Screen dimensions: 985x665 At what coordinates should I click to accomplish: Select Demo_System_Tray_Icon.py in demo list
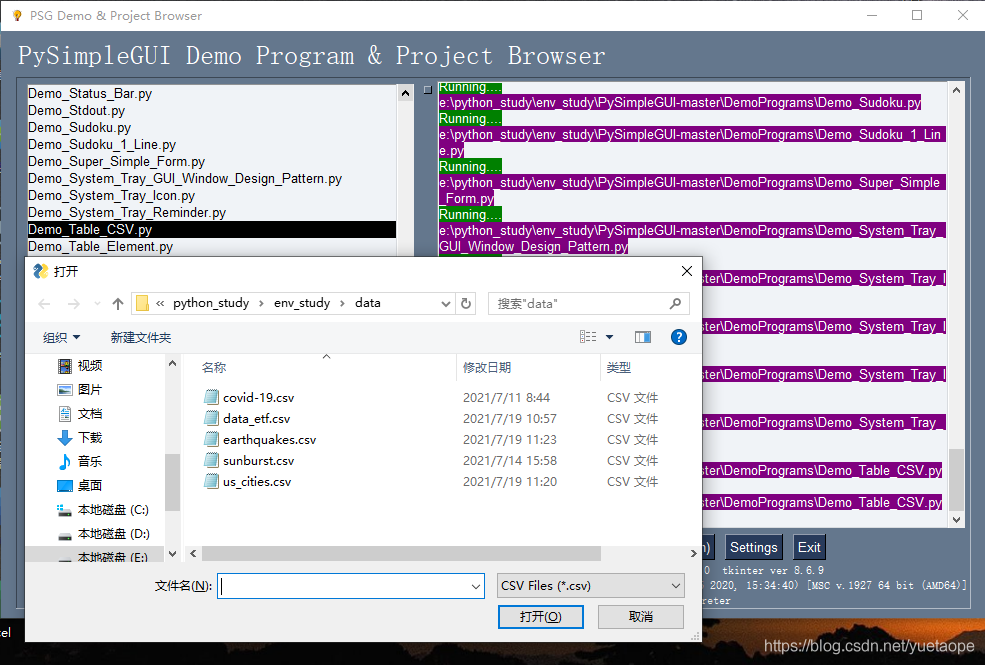click(111, 196)
